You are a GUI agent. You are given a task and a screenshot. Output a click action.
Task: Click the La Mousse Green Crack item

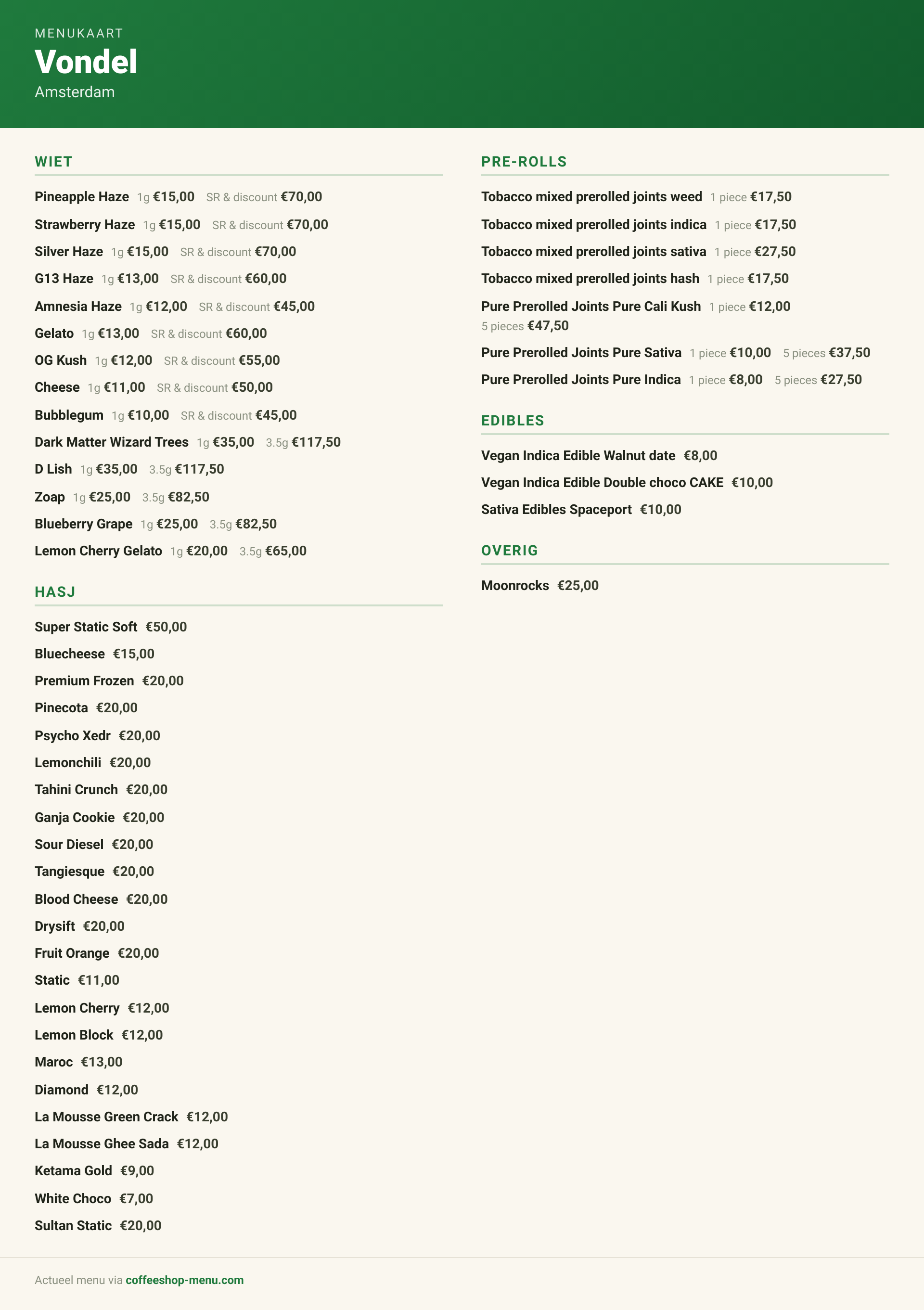107,1117
